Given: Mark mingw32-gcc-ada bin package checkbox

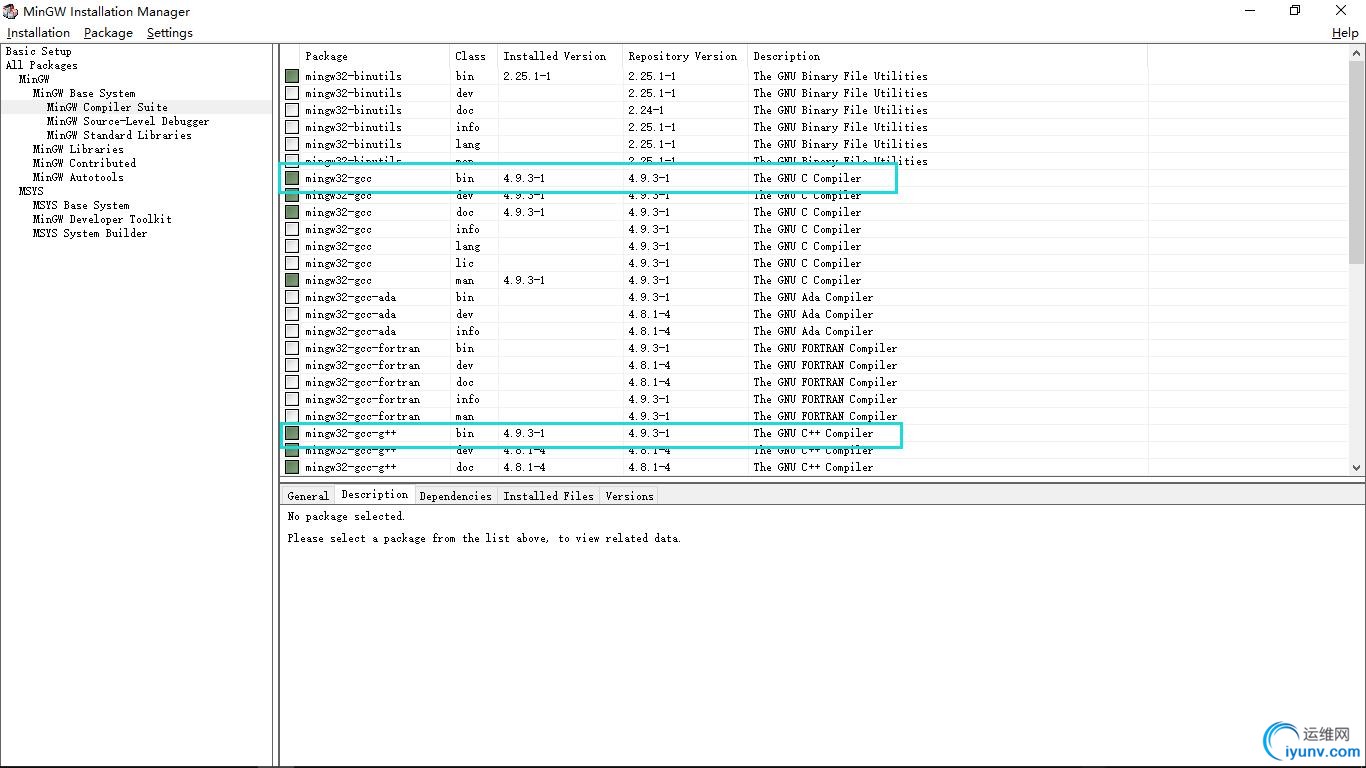Looking at the screenshot, I should pyautogui.click(x=292, y=297).
